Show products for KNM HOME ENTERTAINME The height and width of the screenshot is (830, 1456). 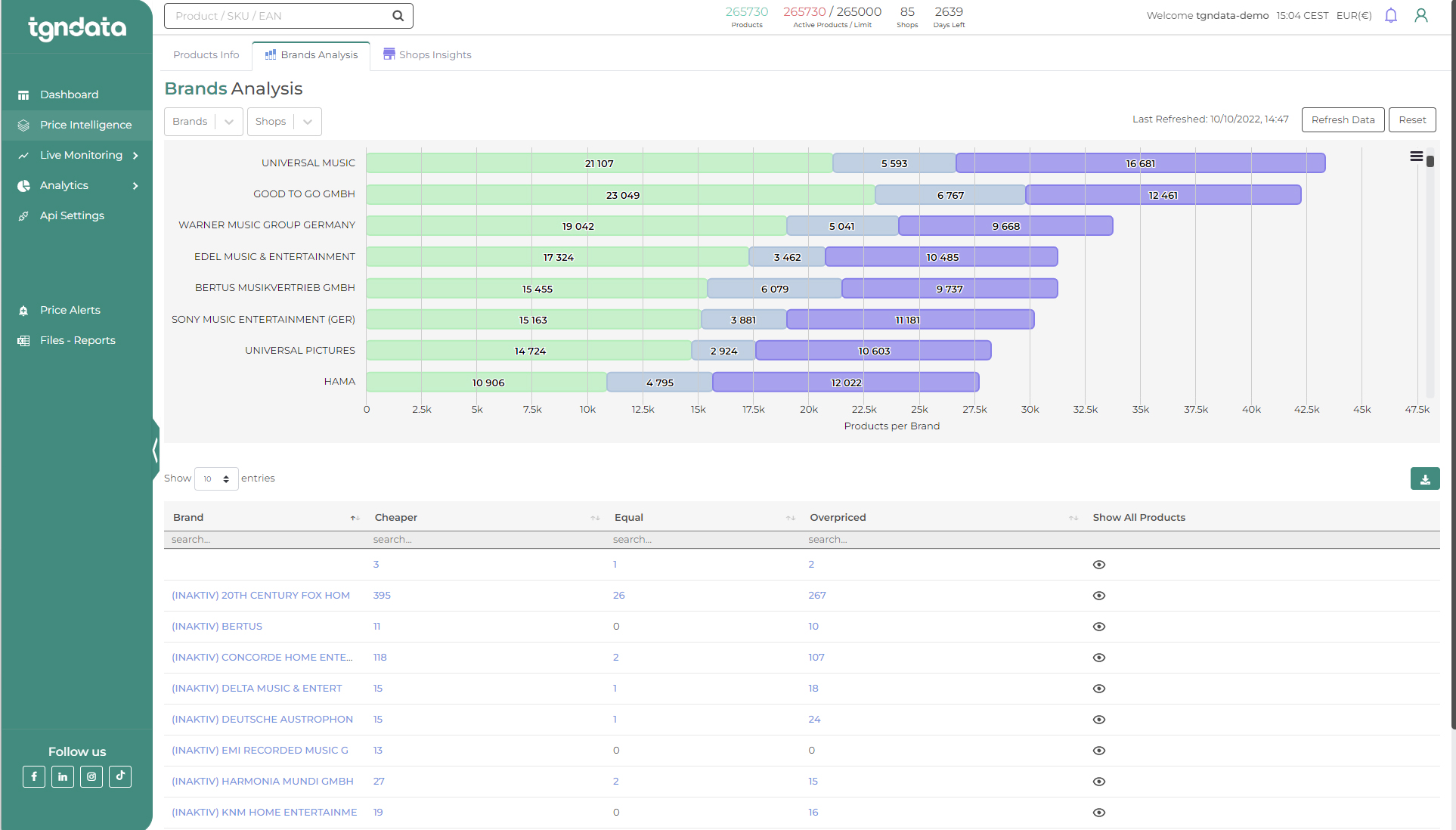pos(1099,813)
